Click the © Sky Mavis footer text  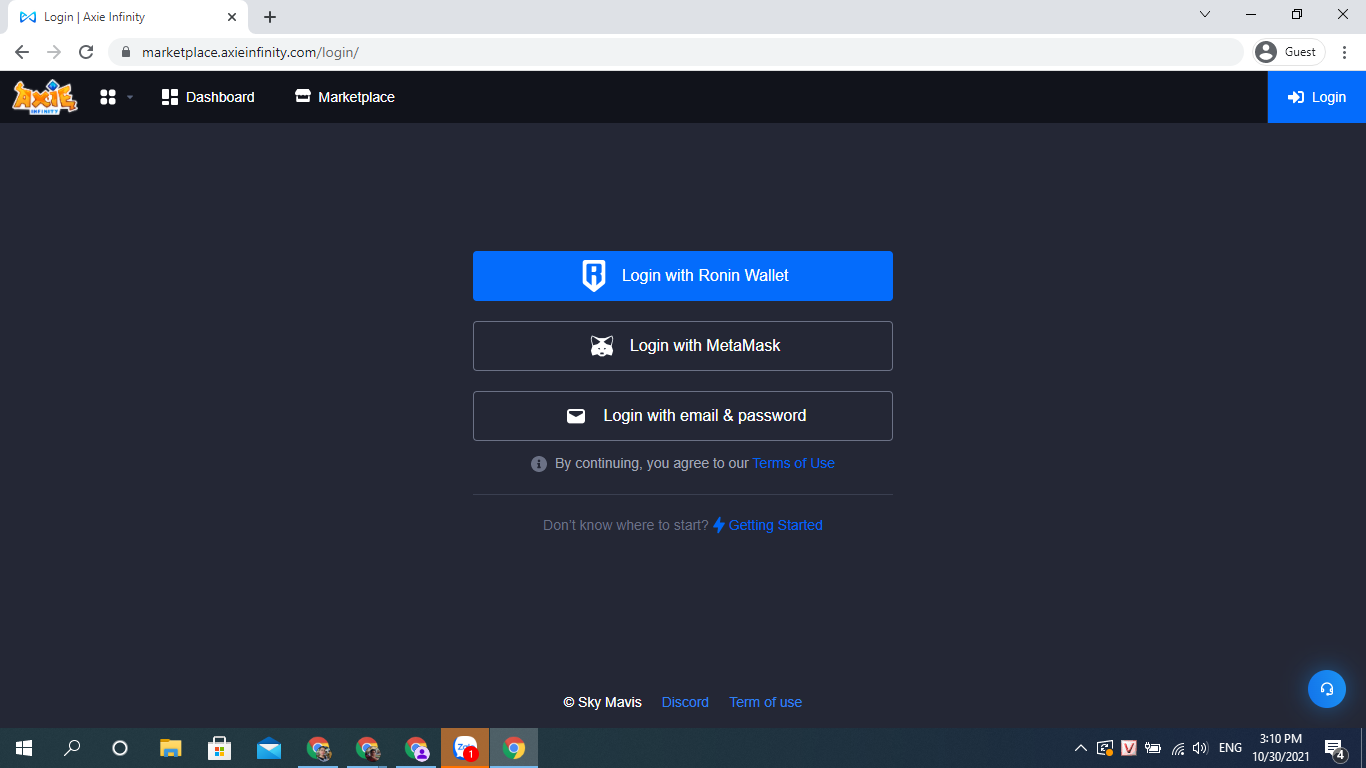603,702
